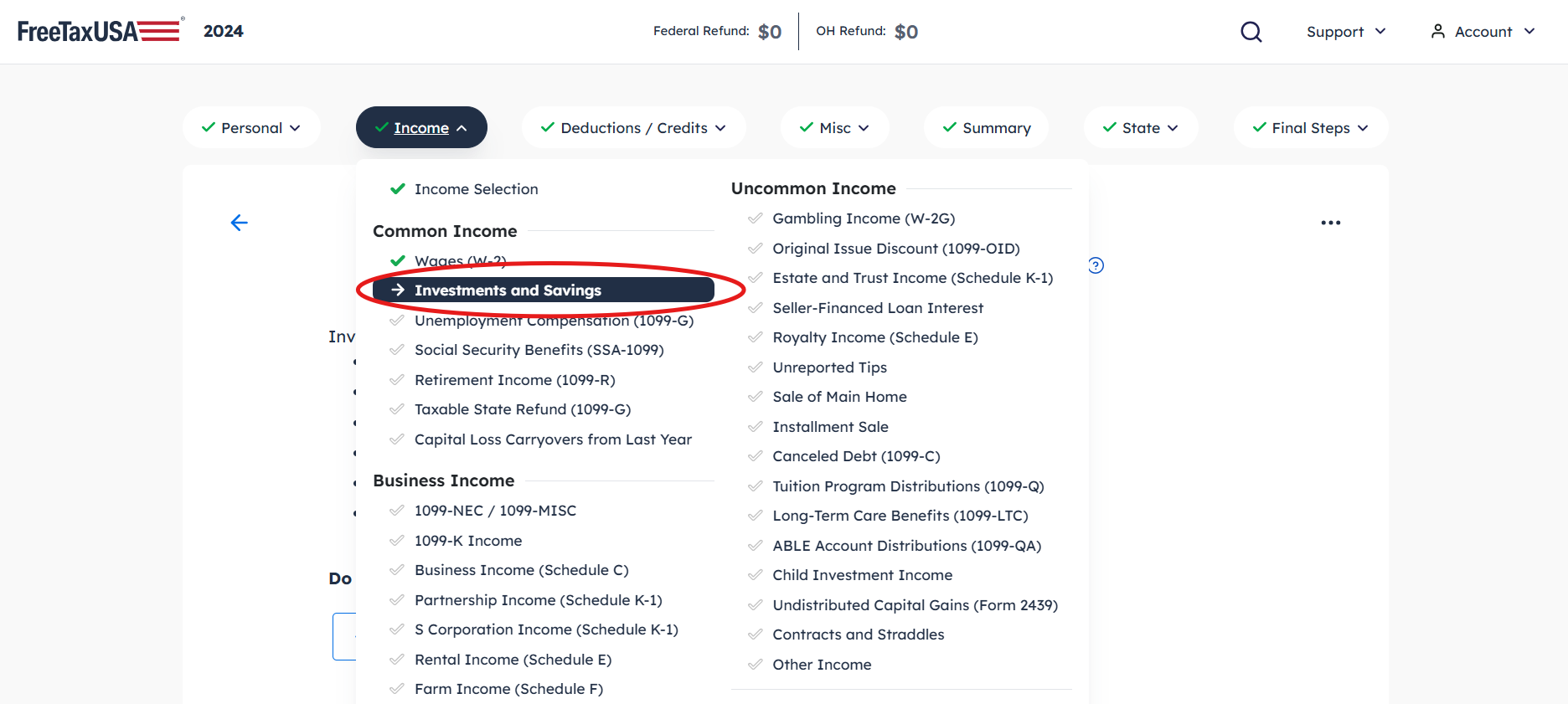
Task: Click the blue question mark help icon
Action: [1096, 265]
